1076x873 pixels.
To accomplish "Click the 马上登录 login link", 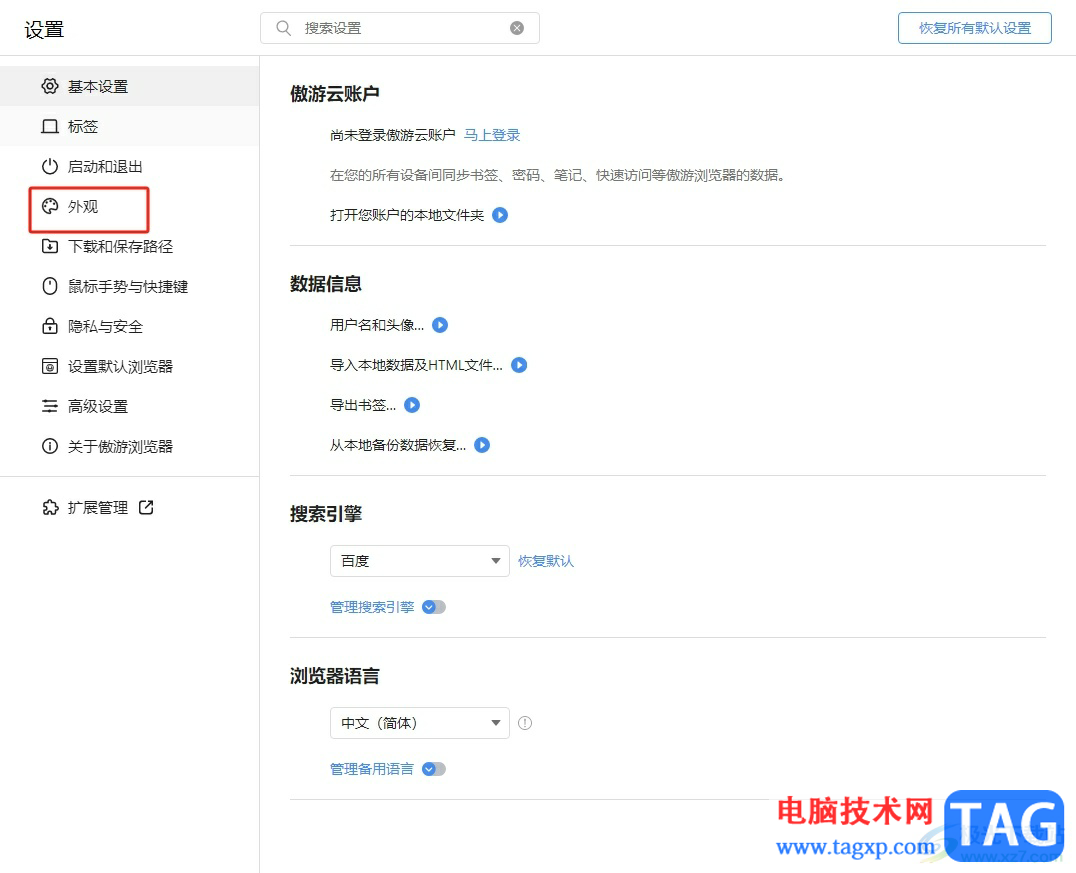I will 491,134.
